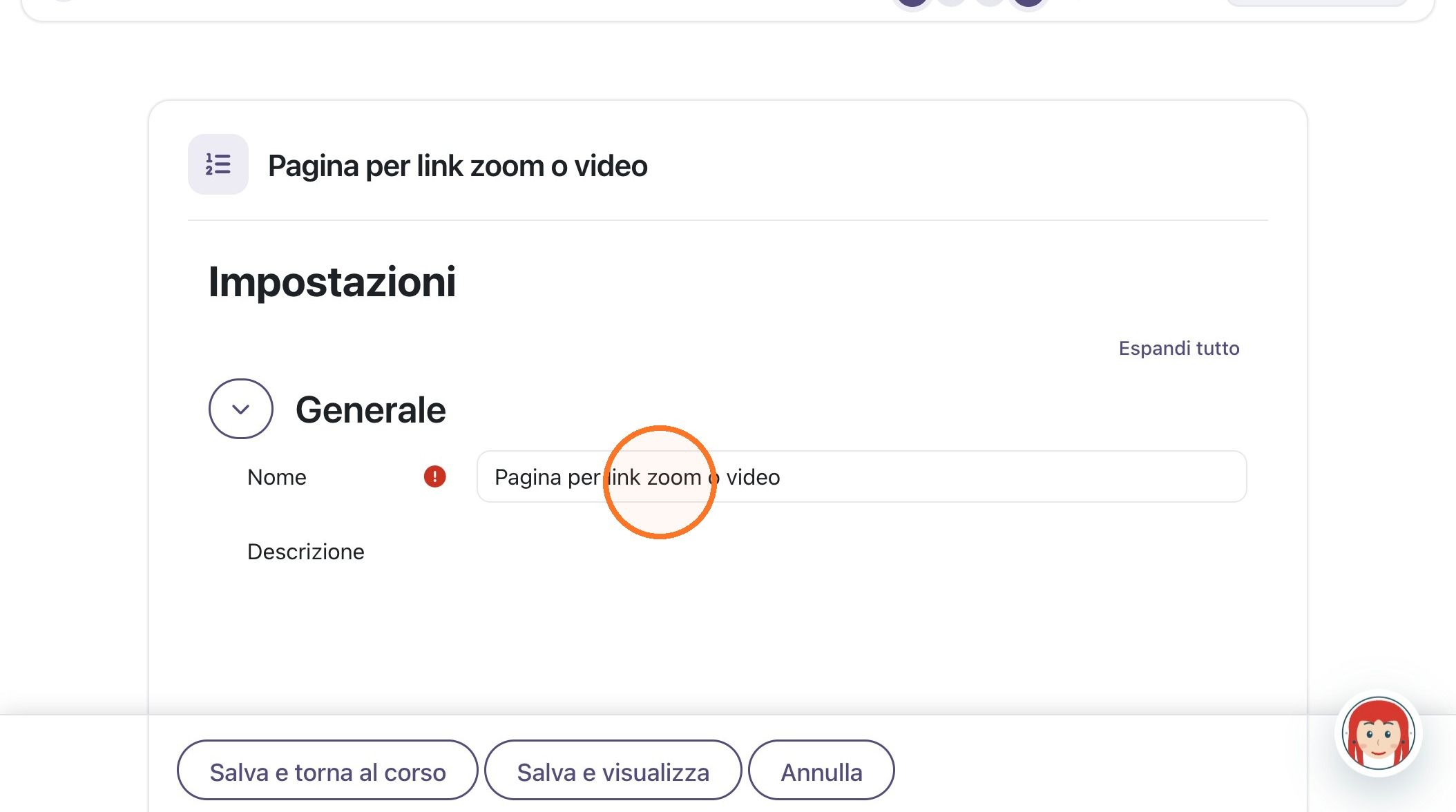The height and width of the screenshot is (812, 1456).
Task: Click the Descrizione label
Action: coord(305,552)
